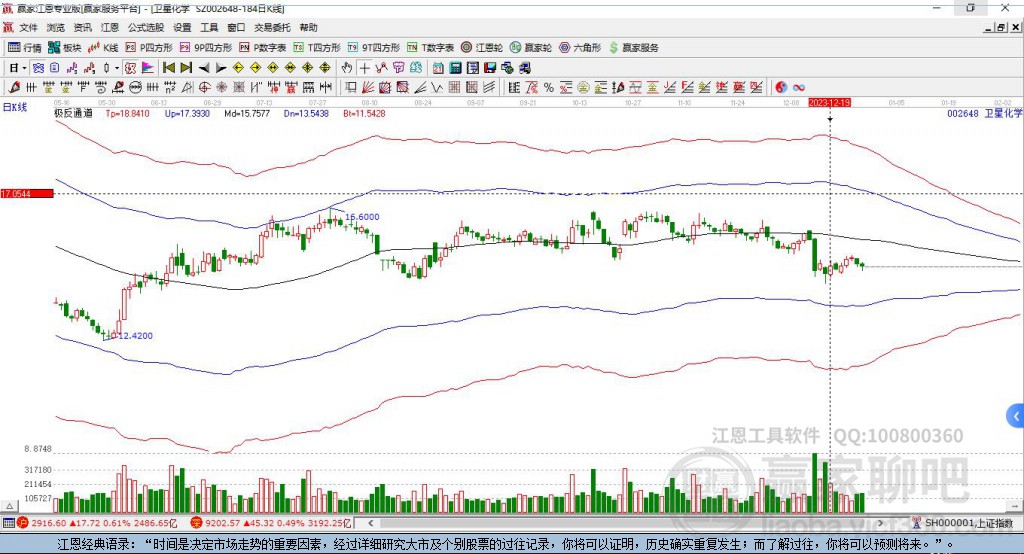
Task: Open the 交易委托 menu
Action: tap(272, 27)
